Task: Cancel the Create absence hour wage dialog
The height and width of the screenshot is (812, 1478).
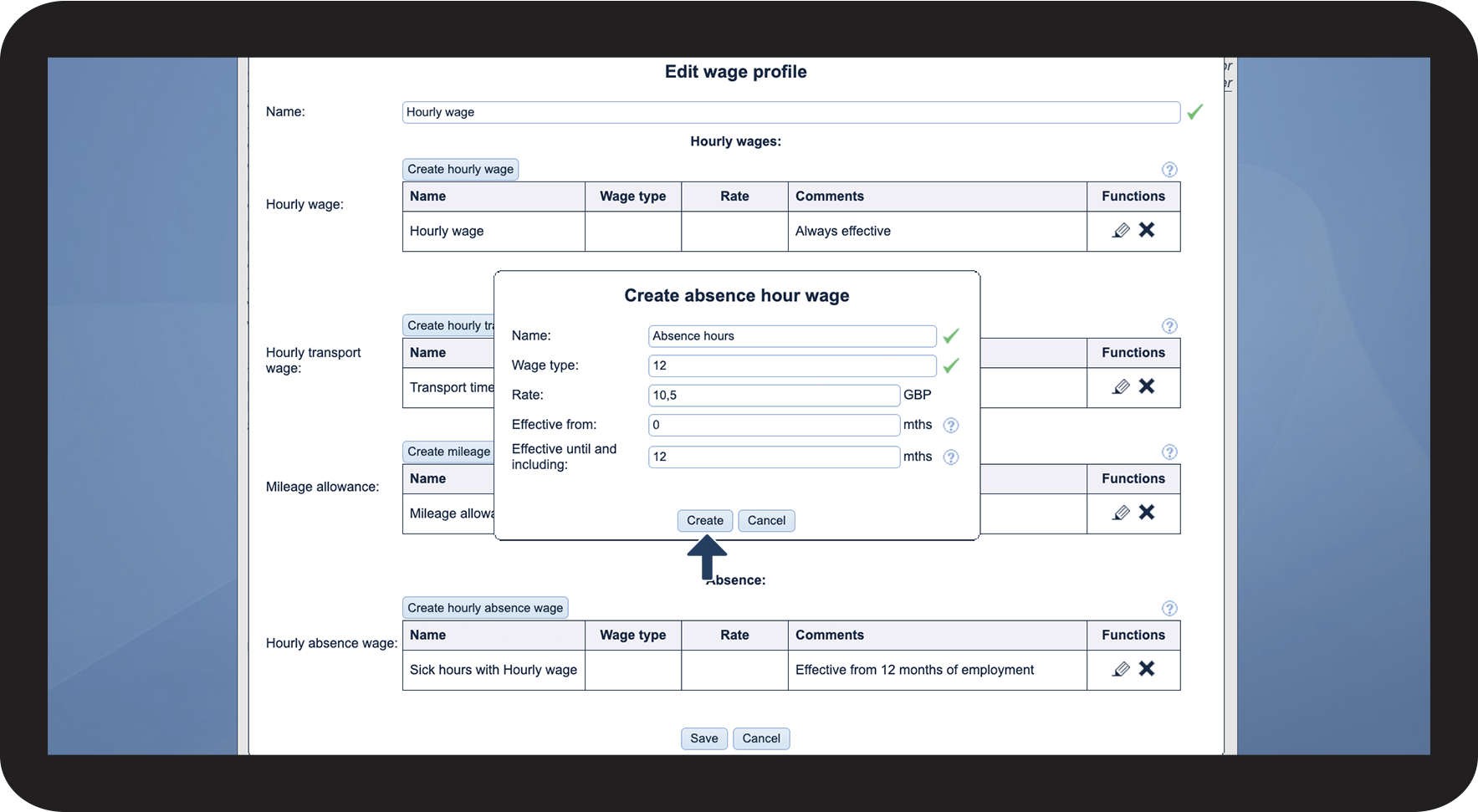Action: [766, 520]
